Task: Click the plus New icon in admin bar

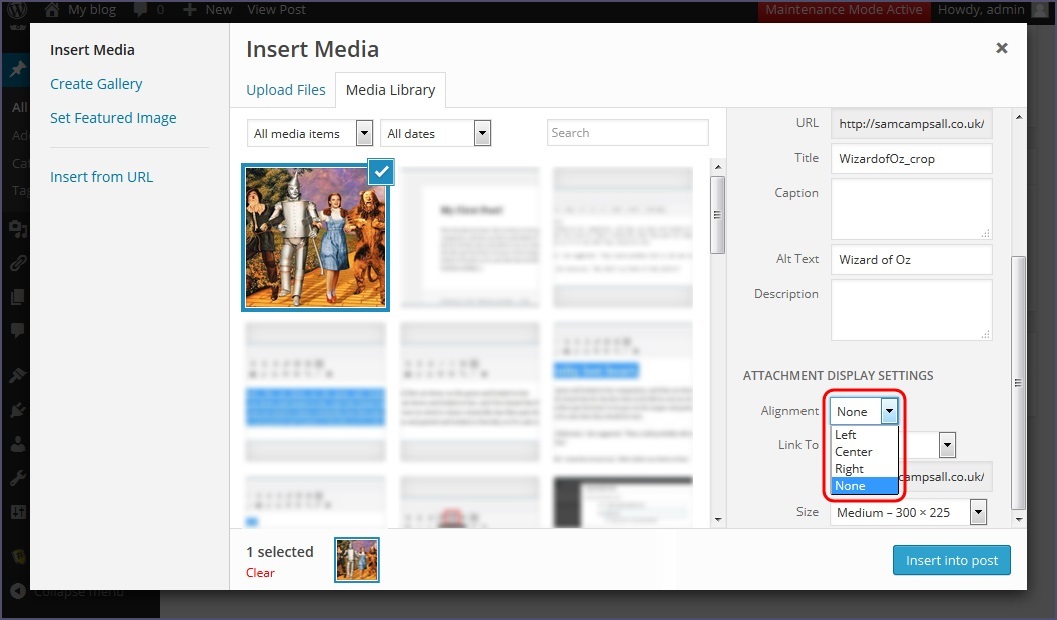Action: pos(189,10)
